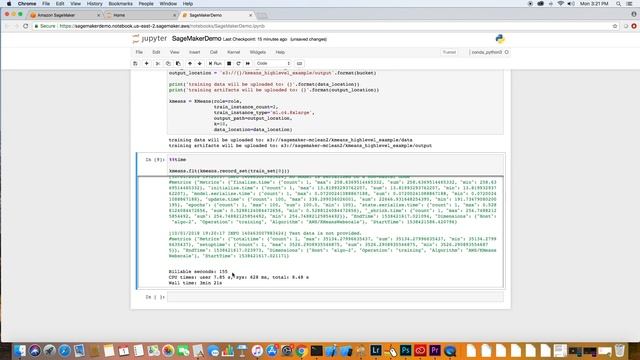Image resolution: width=640 pixels, height=360 pixels.
Task: Open Launchpad rocket from the dock
Action: tap(49, 351)
